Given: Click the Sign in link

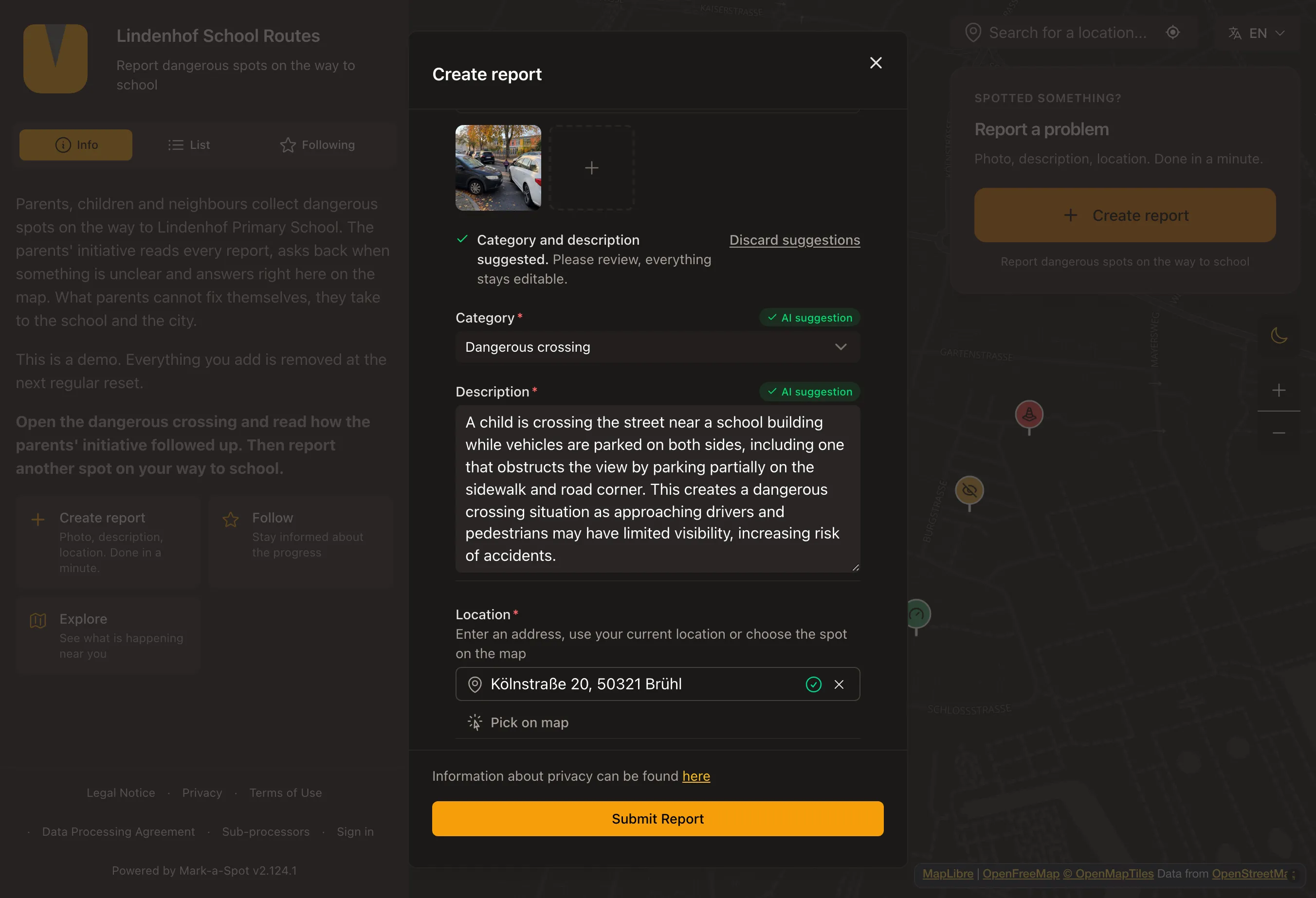Looking at the screenshot, I should coord(355,832).
